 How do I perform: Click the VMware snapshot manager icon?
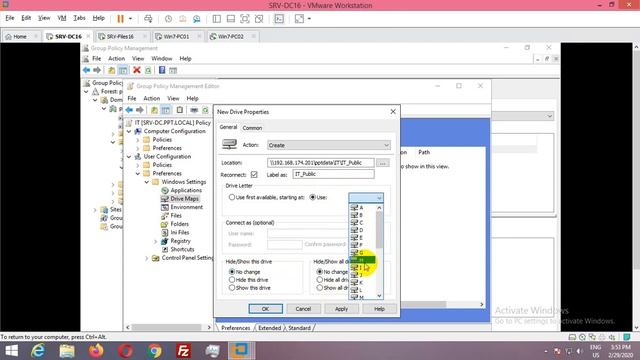click(197, 19)
